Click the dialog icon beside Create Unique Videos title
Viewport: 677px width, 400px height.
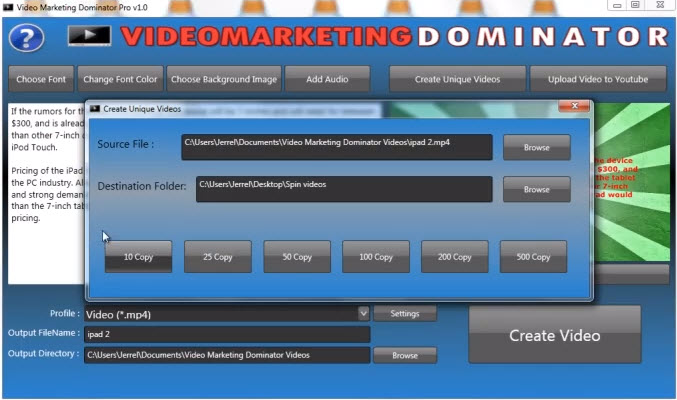tap(95, 109)
